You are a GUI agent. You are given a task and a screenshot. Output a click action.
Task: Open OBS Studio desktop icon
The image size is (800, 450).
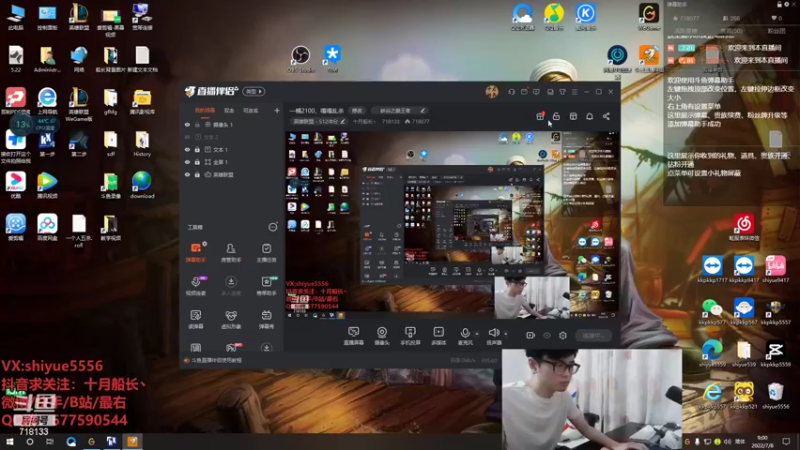click(301, 59)
